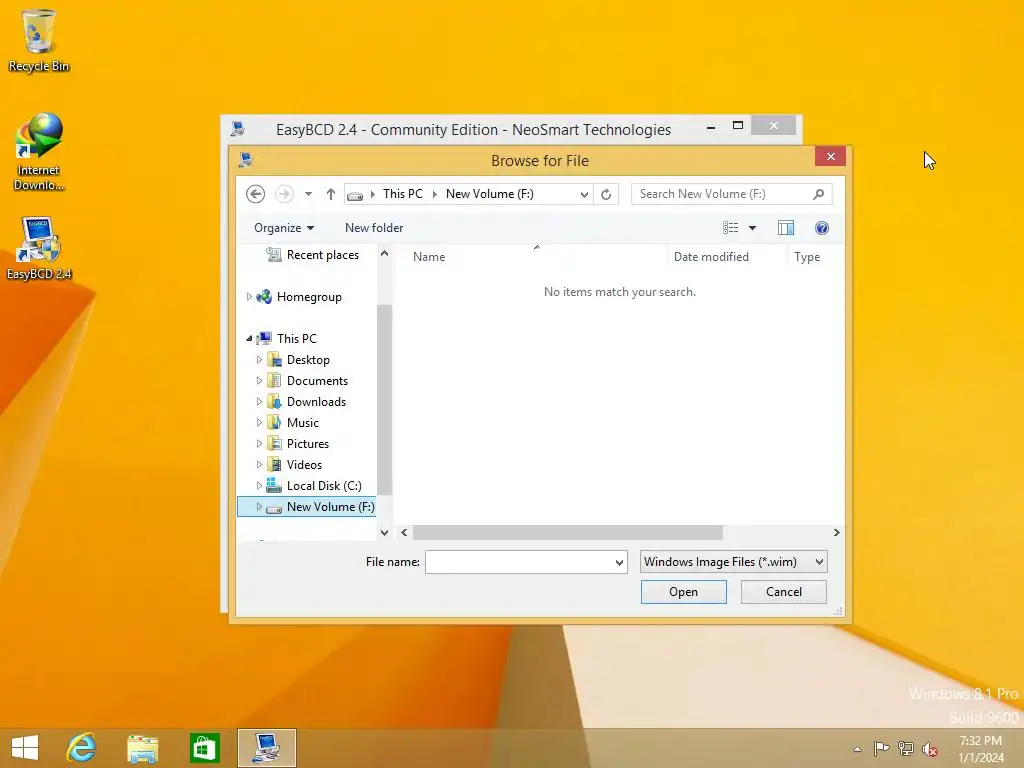Expand the Homegroup tree node
The width and height of the screenshot is (1024, 768).
[x=249, y=296]
